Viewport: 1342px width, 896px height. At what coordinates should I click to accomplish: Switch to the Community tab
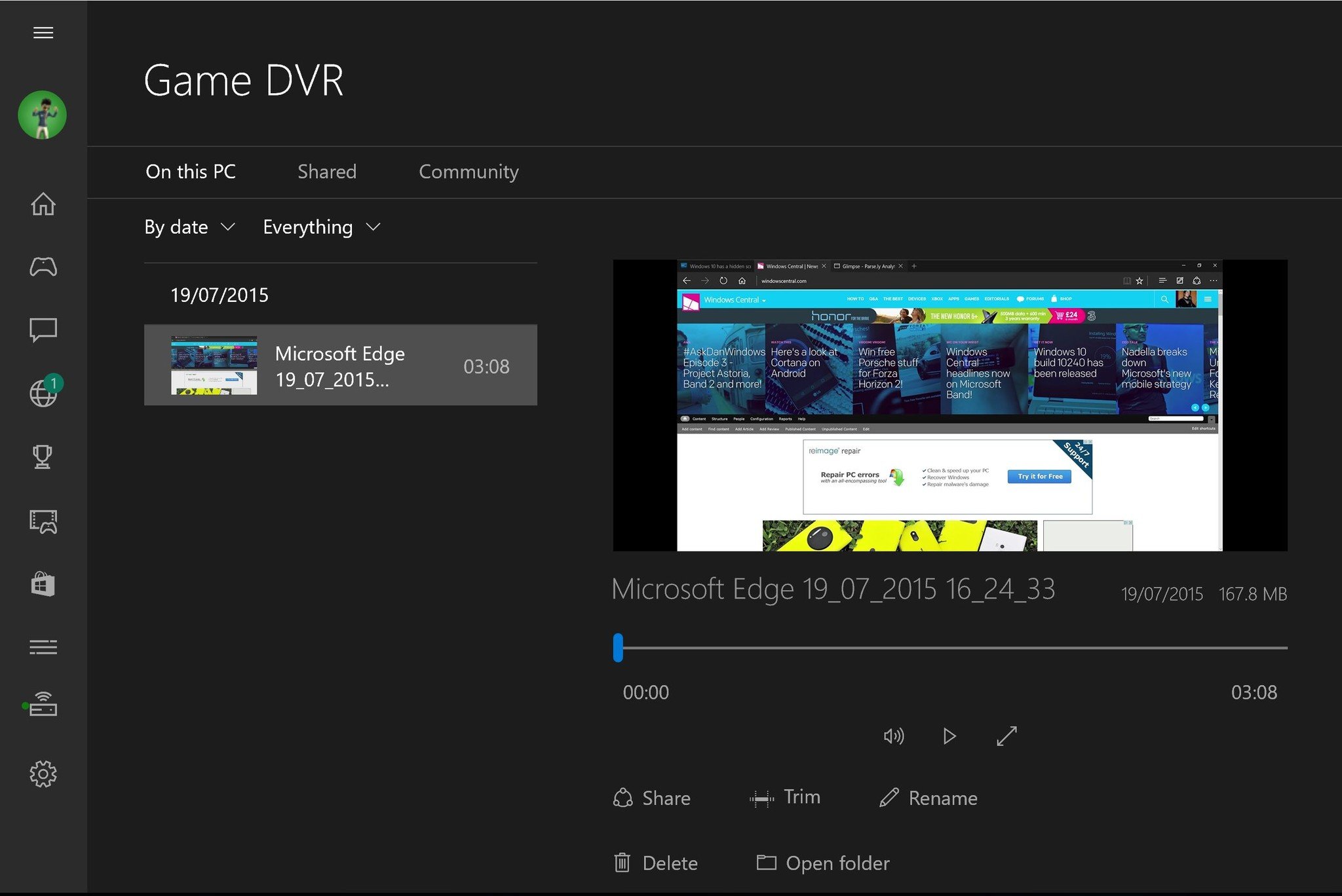coord(469,172)
